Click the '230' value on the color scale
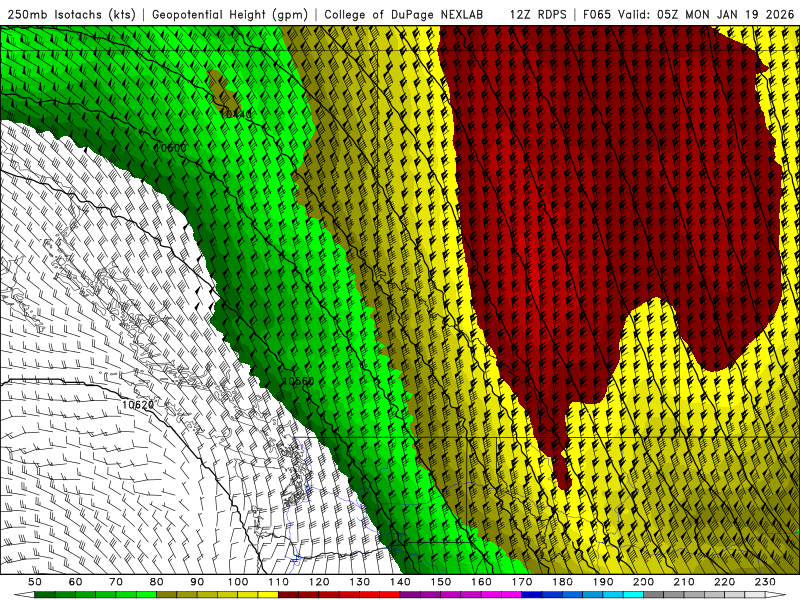800x600 pixels. click(765, 582)
